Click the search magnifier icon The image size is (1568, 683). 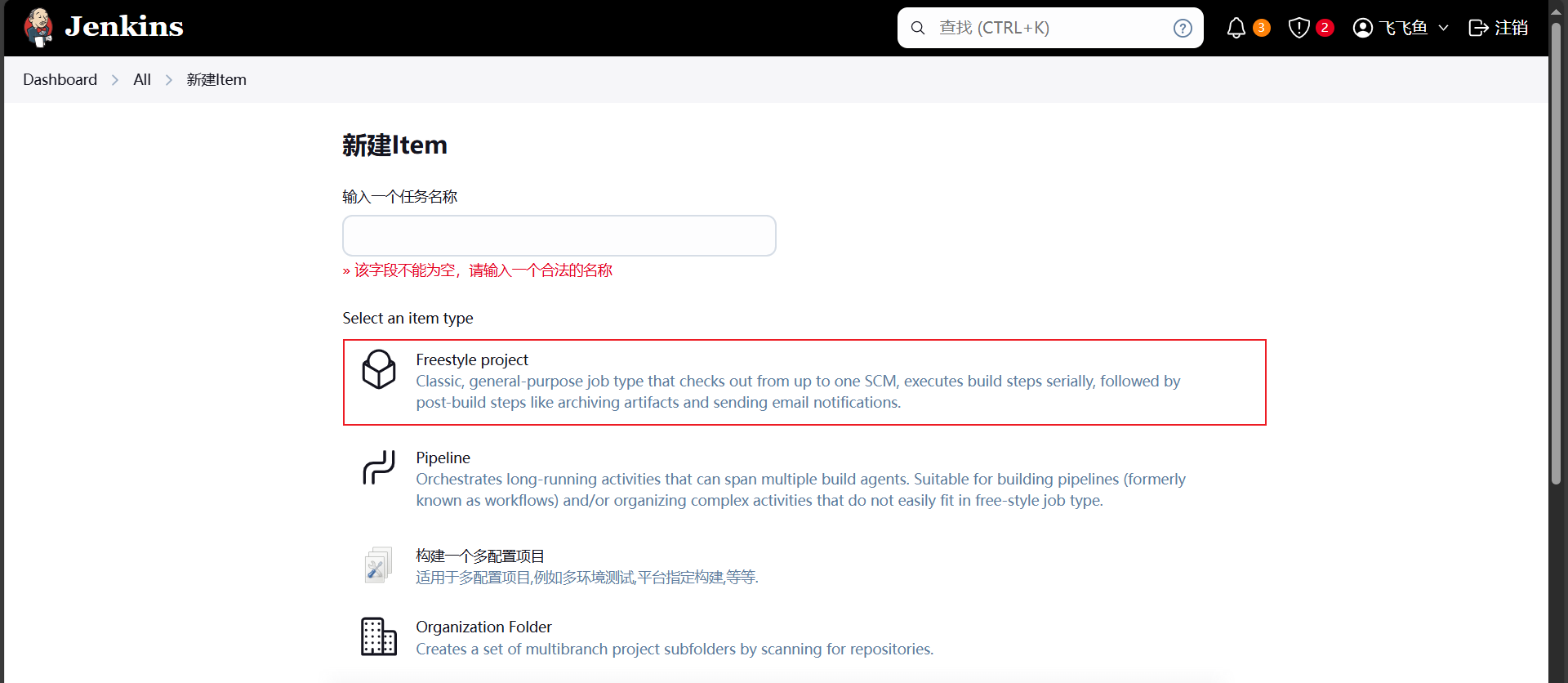(x=918, y=28)
